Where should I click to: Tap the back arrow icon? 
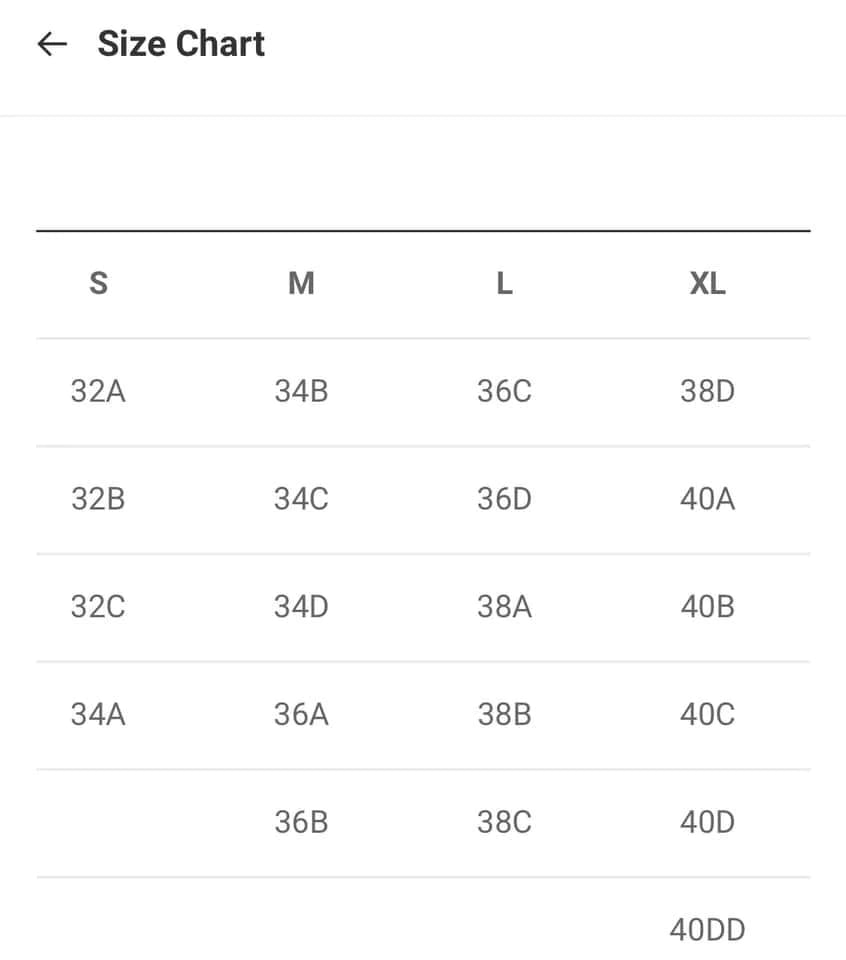(x=51, y=44)
